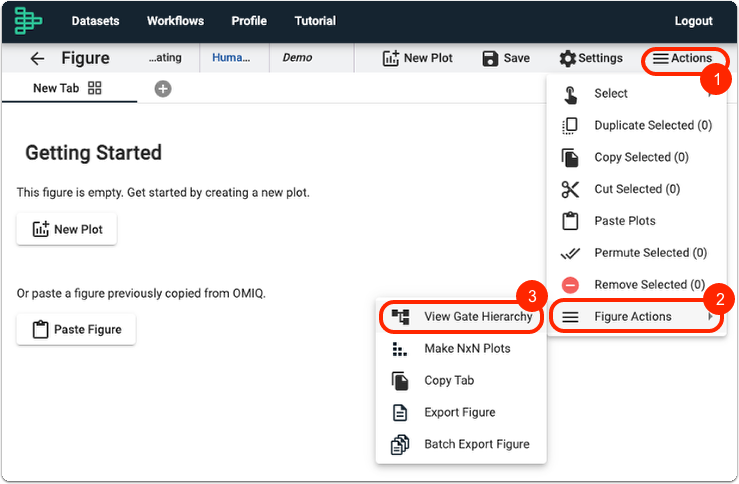Click the Logout link
739x484 pixels.
click(693, 21)
